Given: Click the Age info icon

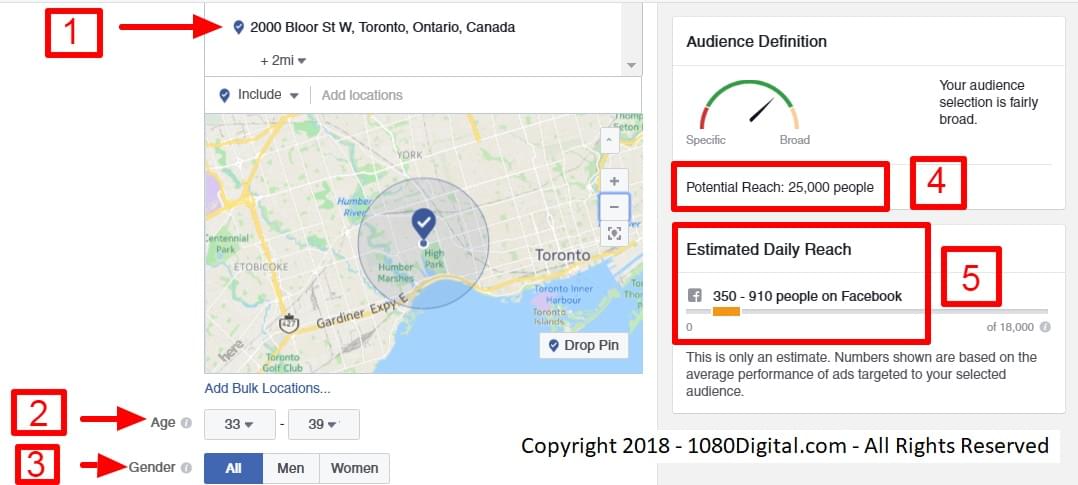Looking at the screenshot, I should tap(186, 423).
